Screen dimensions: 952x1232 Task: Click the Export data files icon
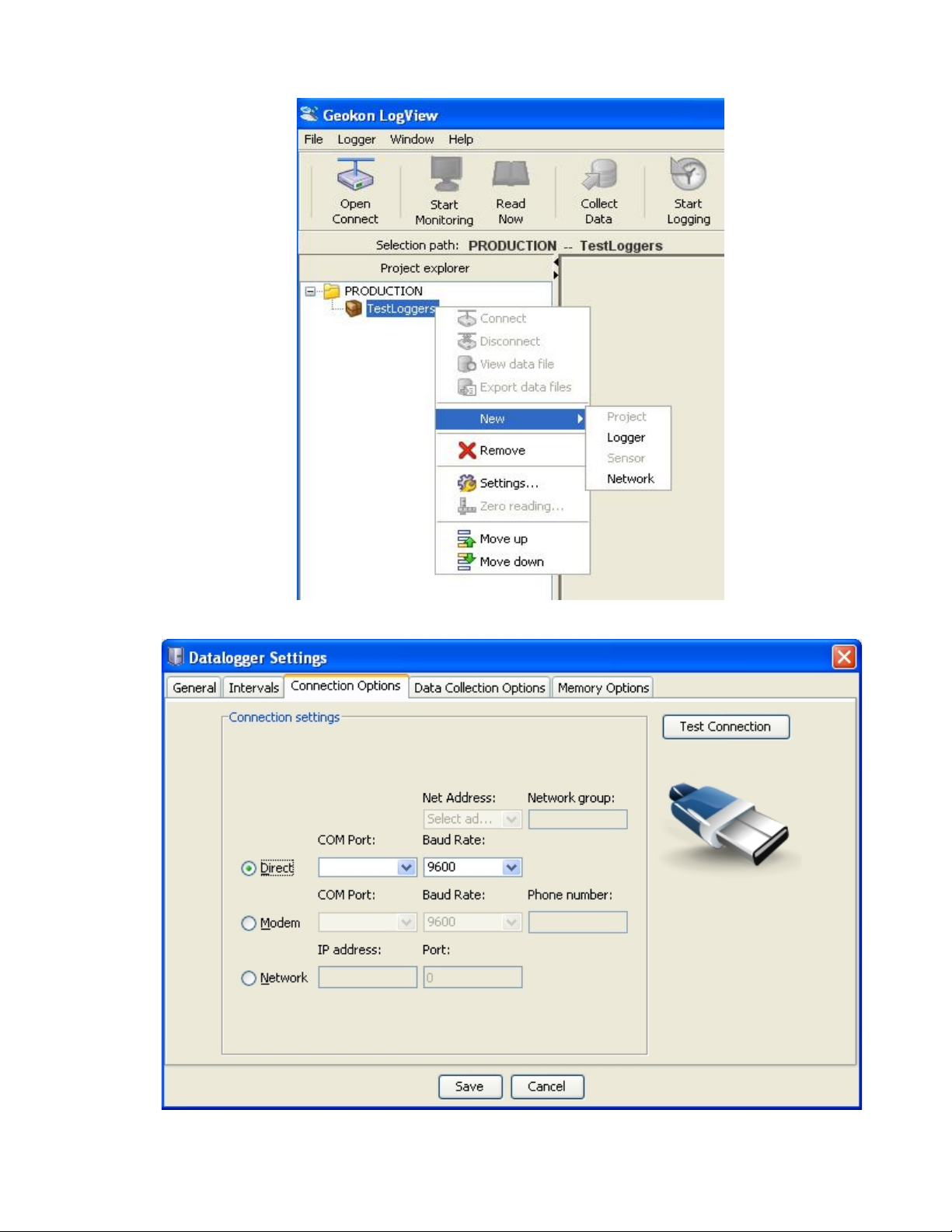click(x=467, y=387)
